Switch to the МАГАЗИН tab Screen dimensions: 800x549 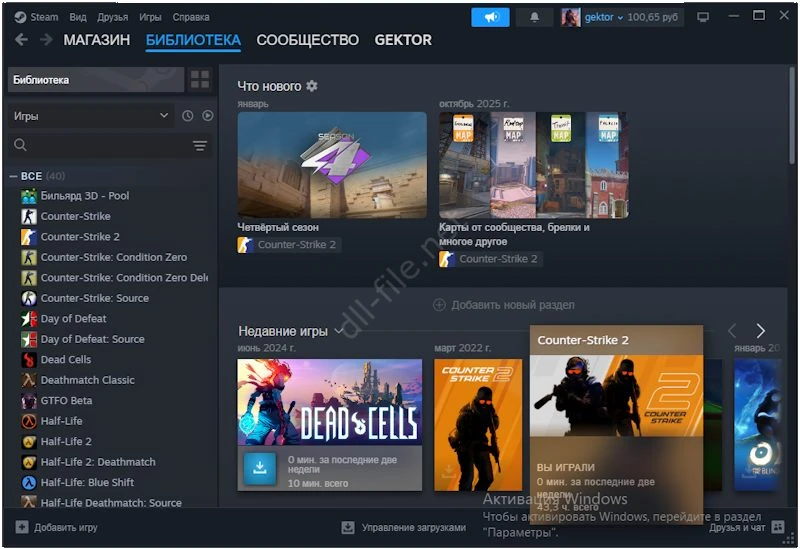[x=97, y=40]
